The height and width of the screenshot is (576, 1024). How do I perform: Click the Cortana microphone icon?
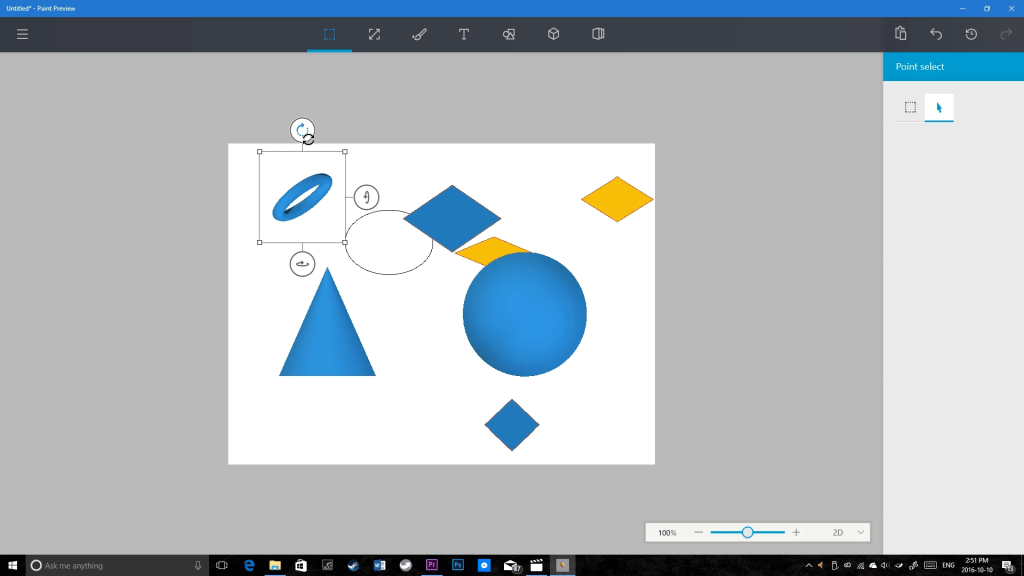[198, 566]
